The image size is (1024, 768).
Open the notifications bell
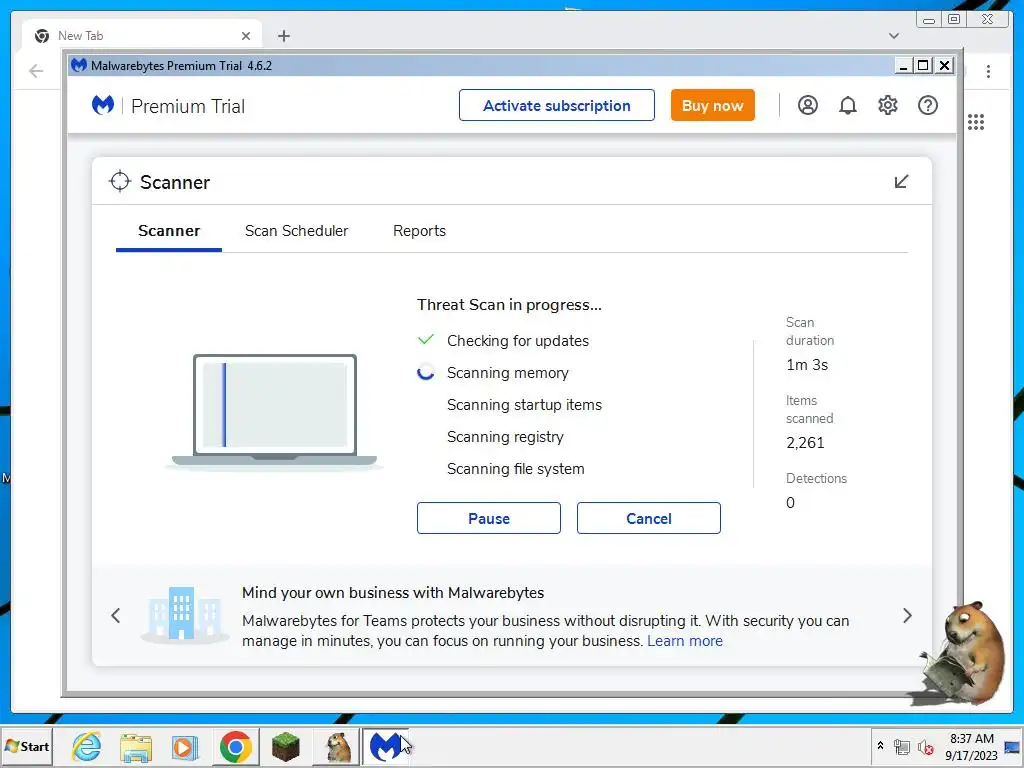848,105
